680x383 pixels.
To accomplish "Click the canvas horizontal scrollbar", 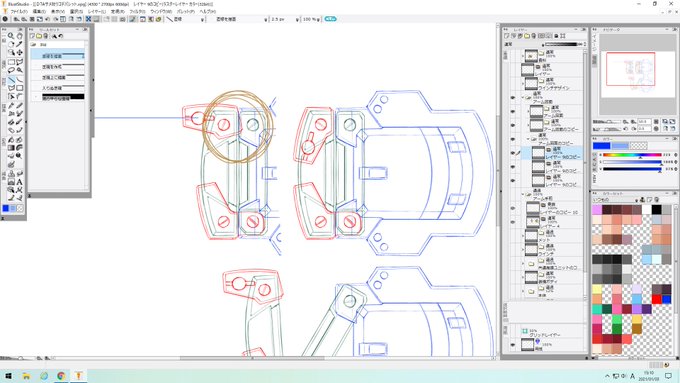I will (252, 358).
